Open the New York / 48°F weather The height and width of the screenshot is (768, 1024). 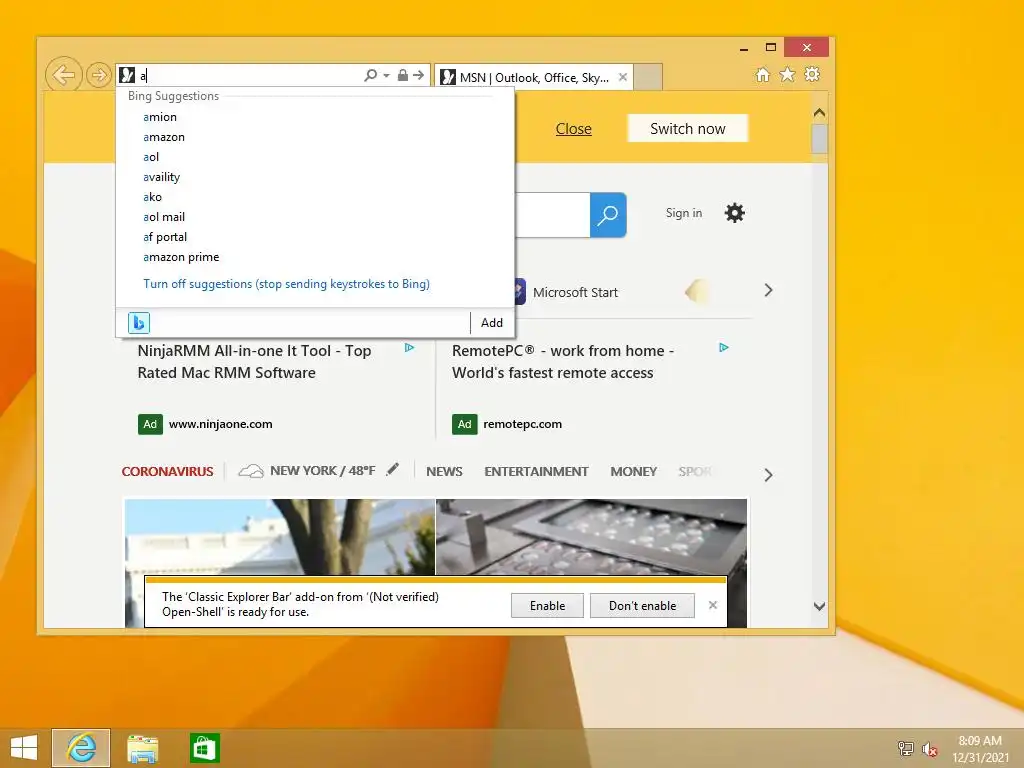click(307, 471)
